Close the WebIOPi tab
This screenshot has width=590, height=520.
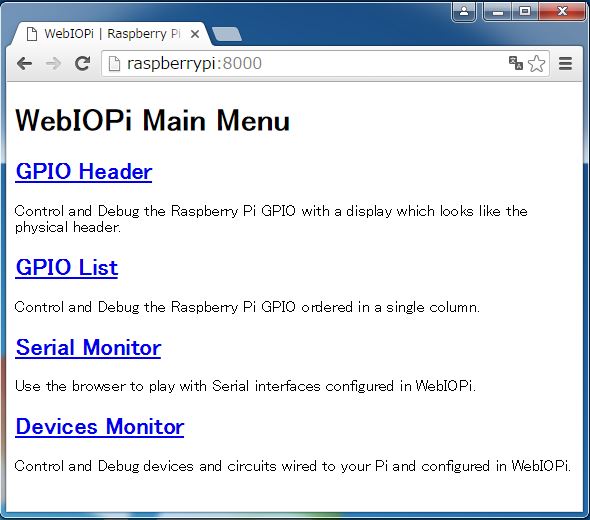195,34
